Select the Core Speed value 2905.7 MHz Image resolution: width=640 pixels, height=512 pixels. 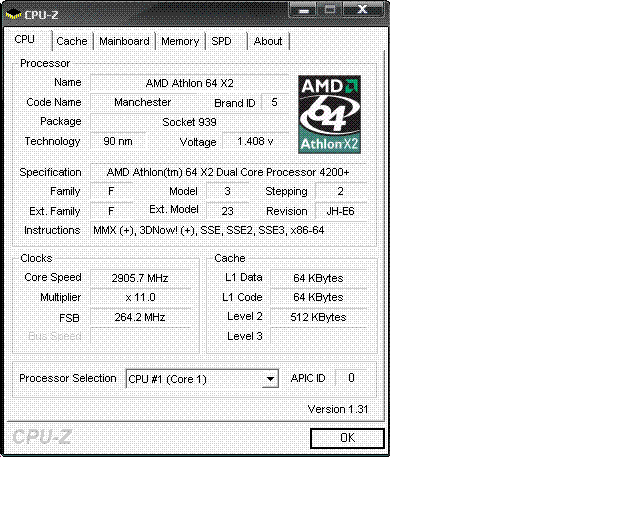tap(140, 278)
